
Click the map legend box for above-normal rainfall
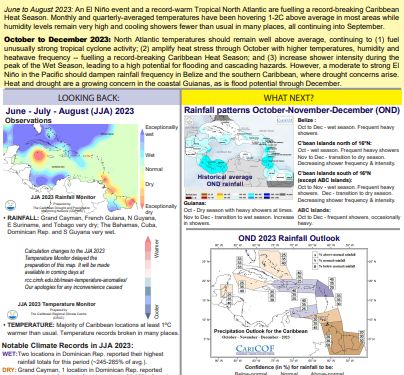coord(316,254)
